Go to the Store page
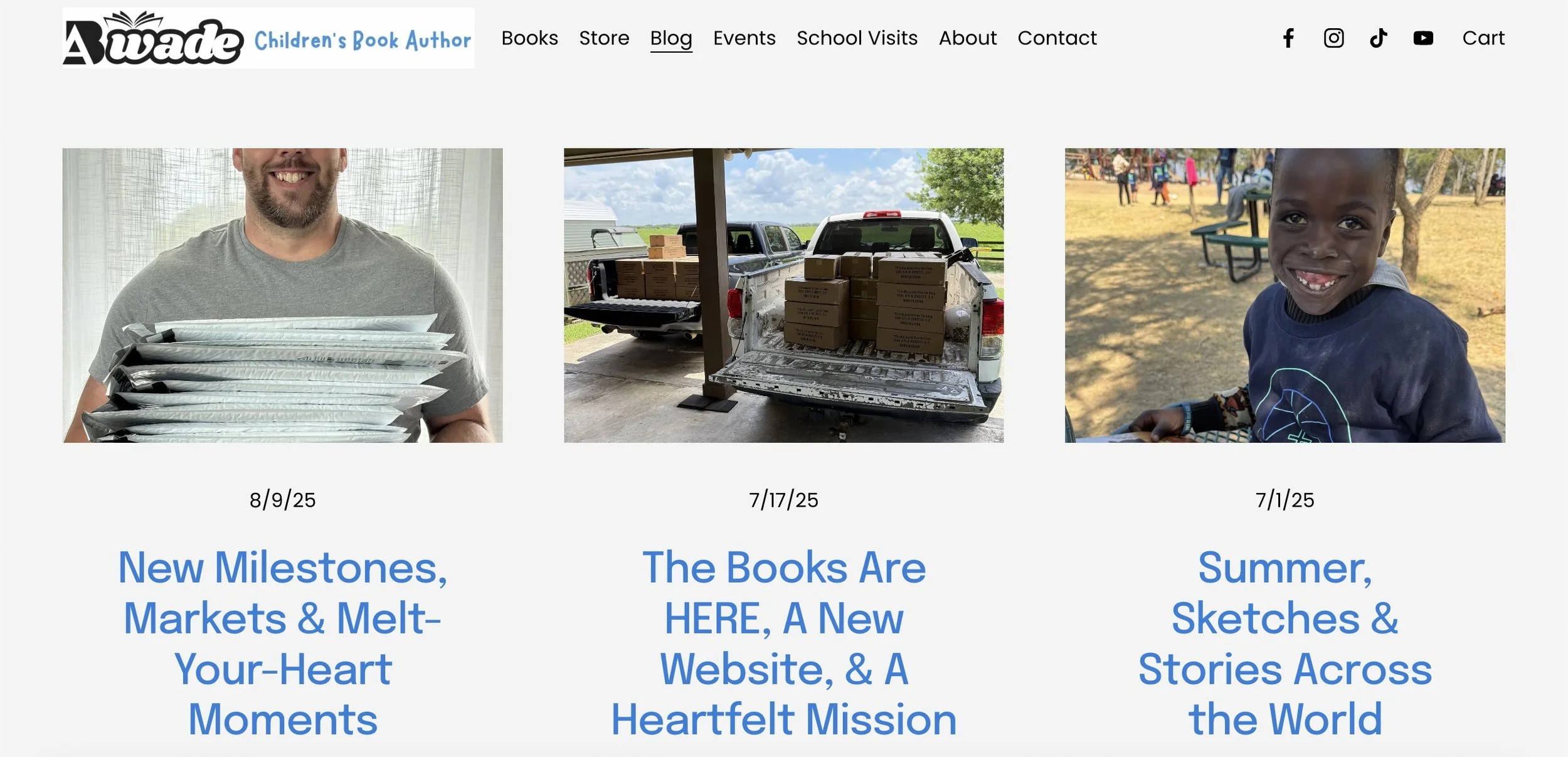 (604, 38)
